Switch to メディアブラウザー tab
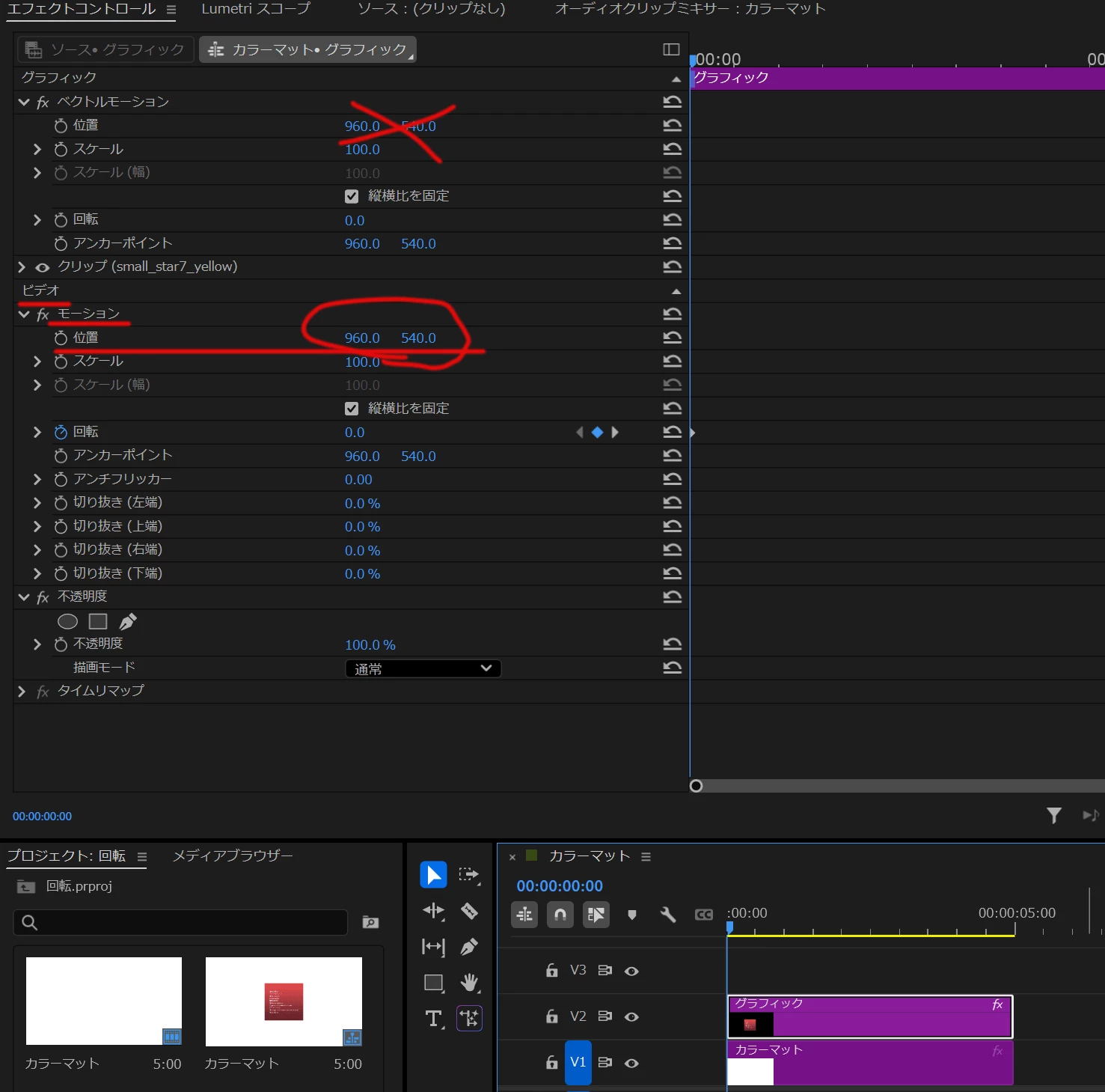1105x1092 pixels. [x=233, y=855]
